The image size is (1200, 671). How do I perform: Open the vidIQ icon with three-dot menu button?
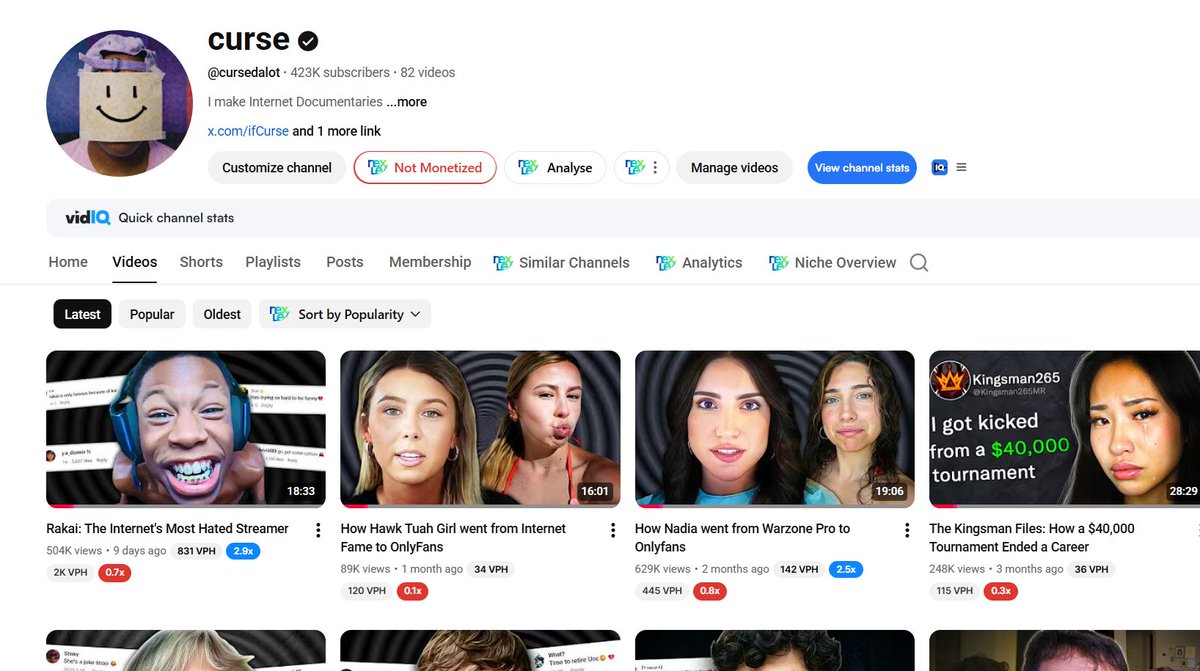(641, 168)
